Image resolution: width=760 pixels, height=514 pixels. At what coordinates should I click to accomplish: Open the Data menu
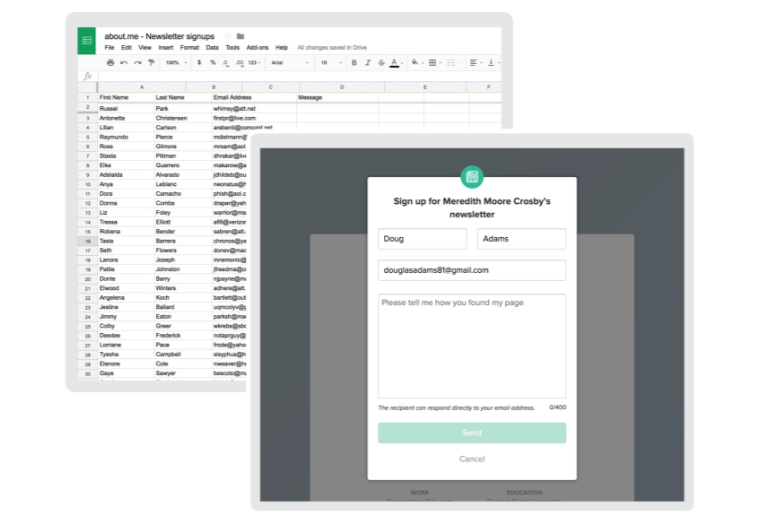coord(212,48)
